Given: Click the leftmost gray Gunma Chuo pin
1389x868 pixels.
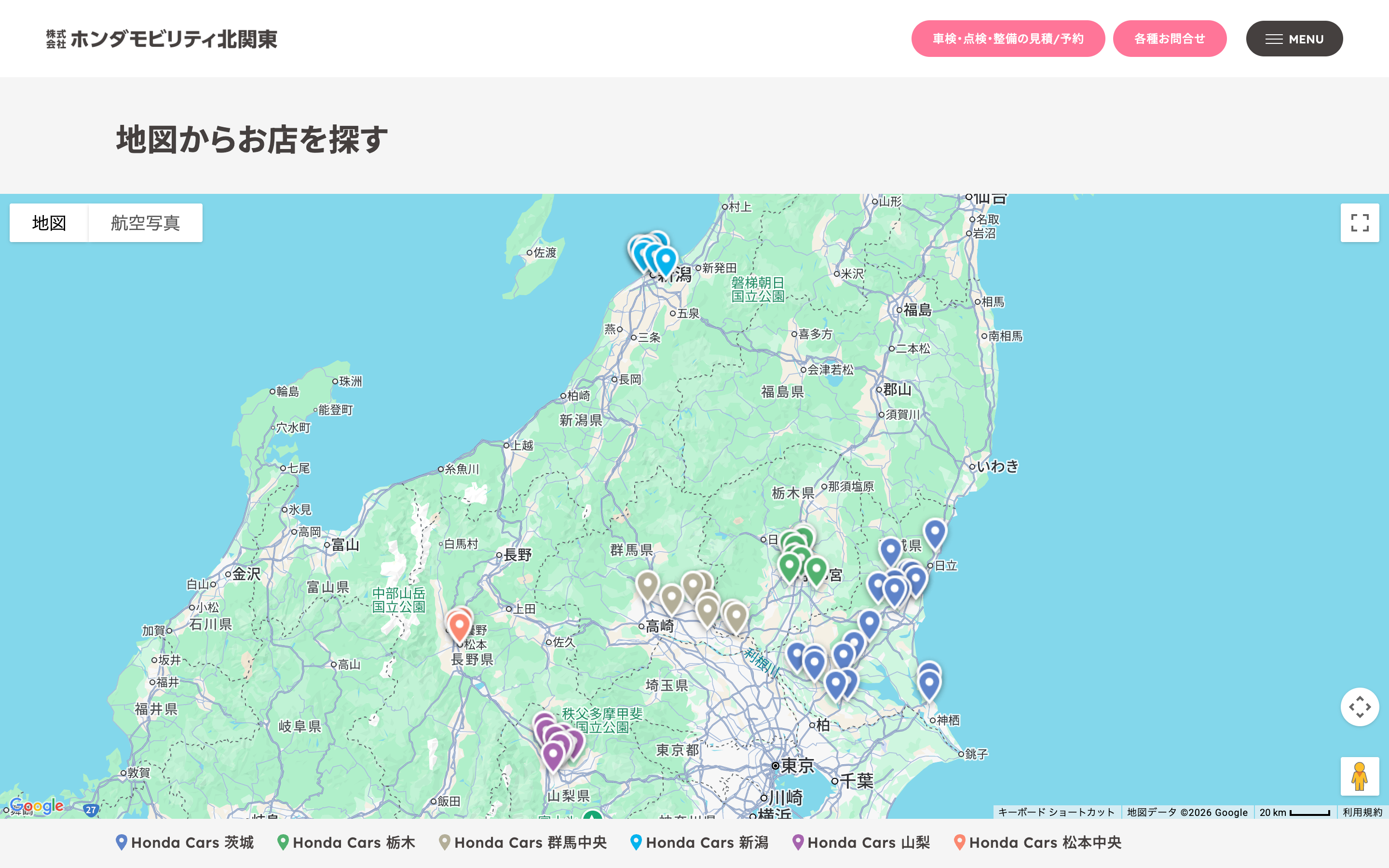Looking at the screenshot, I should (x=647, y=584).
